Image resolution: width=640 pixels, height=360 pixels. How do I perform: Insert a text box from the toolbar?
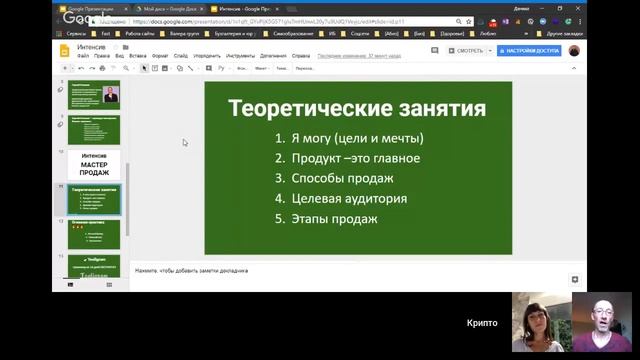[155, 69]
